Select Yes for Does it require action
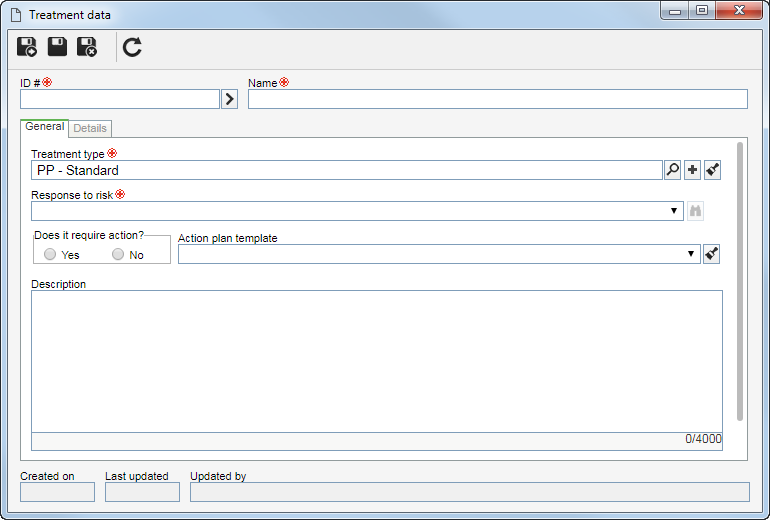Viewport: 770px width, 520px height. pos(50,254)
